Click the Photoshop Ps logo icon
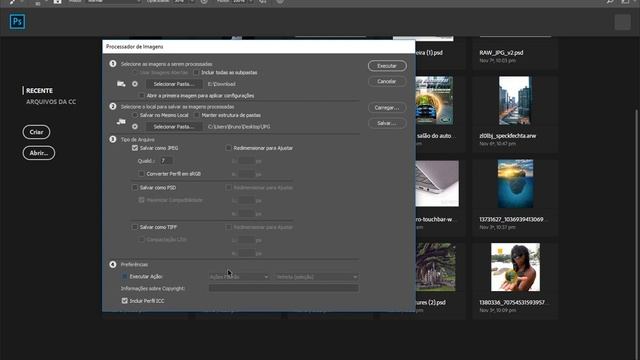Image resolution: width=640 pixels, height=360 pixels. point(17,21)
